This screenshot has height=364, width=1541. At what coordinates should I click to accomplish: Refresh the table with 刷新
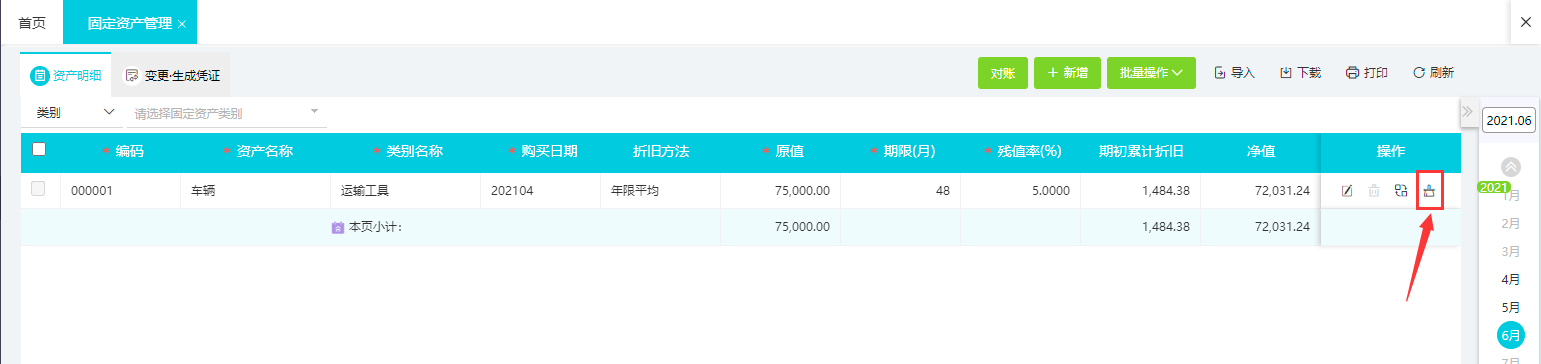pyautogui.click(x=1433, y=73)
